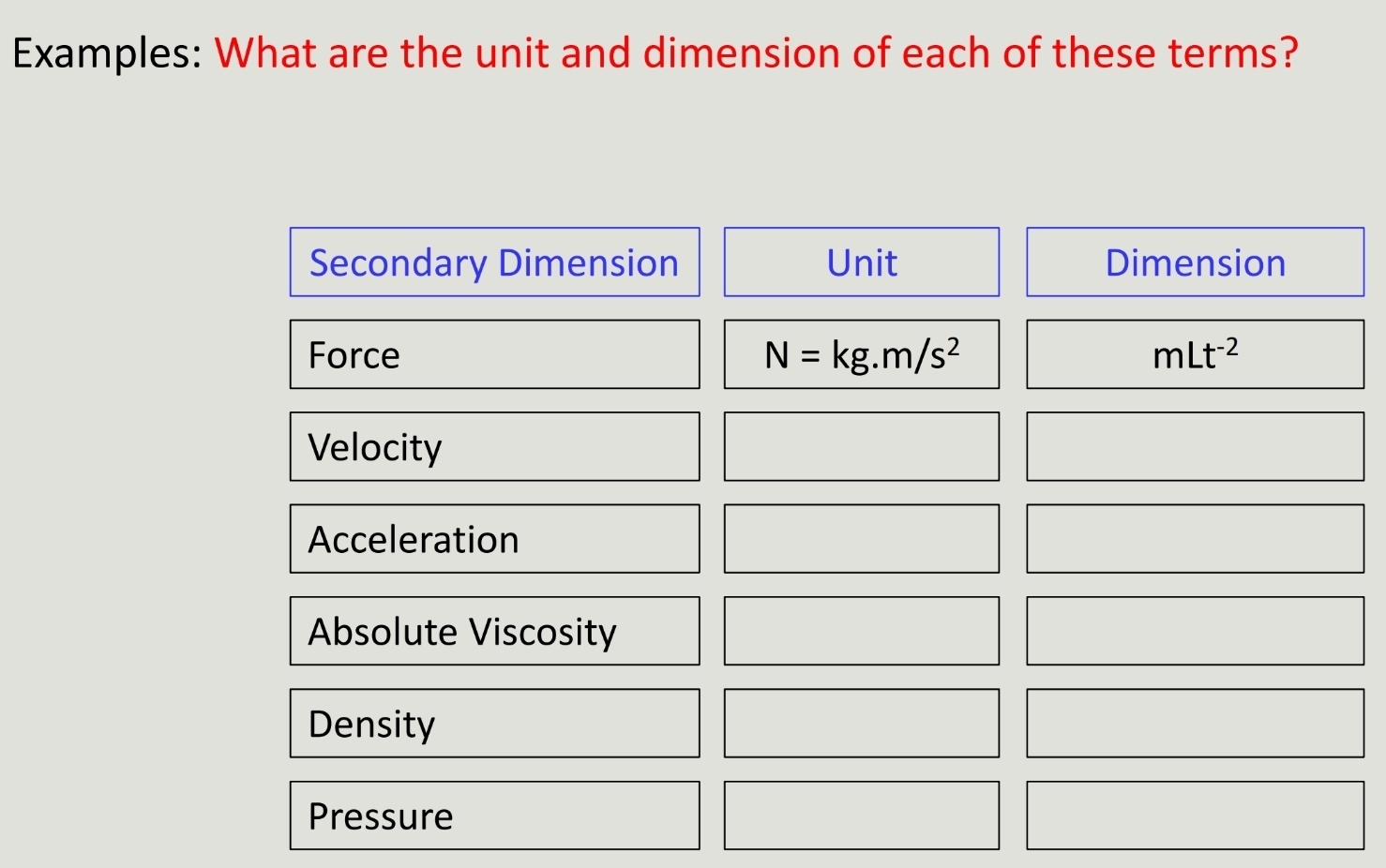This screenshot has width=1386, height=868.
Task: Select the empty Dimension box for Pressure
Action: pos(1195,816)
